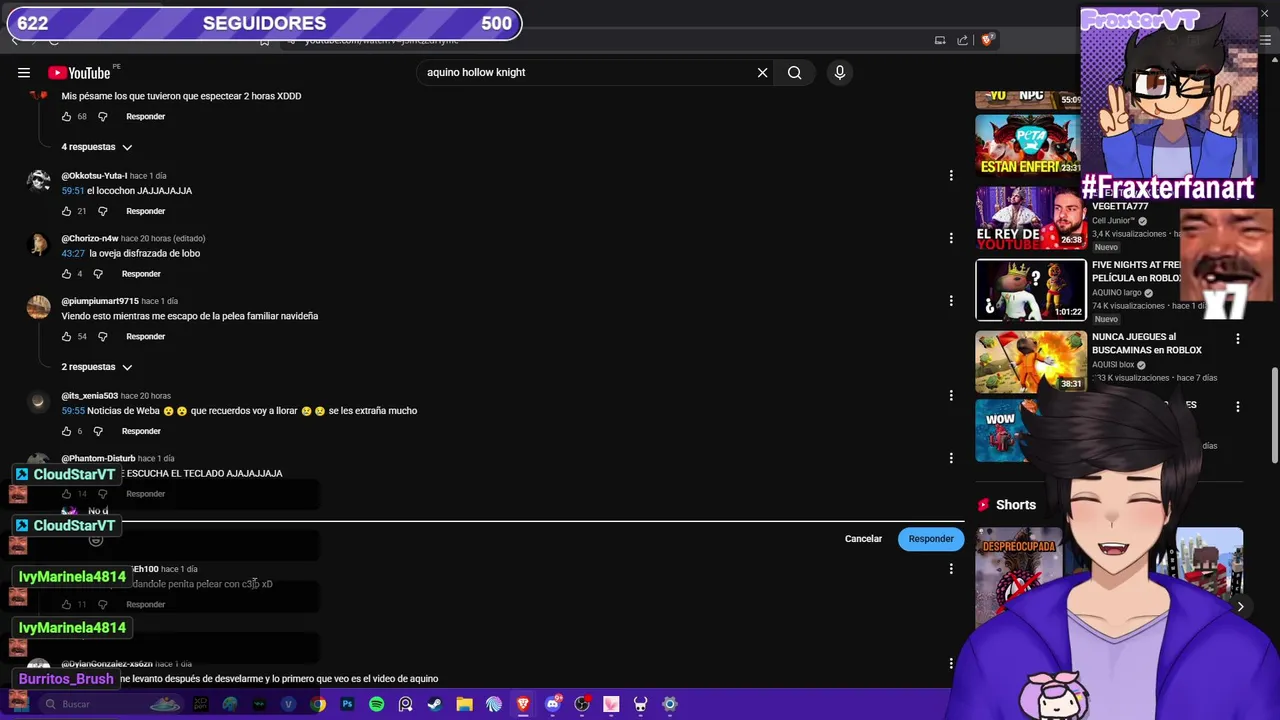Open the settings gear in taskbar
Image resolution: width=1280 pixels, height=720 pixels.
670,704
